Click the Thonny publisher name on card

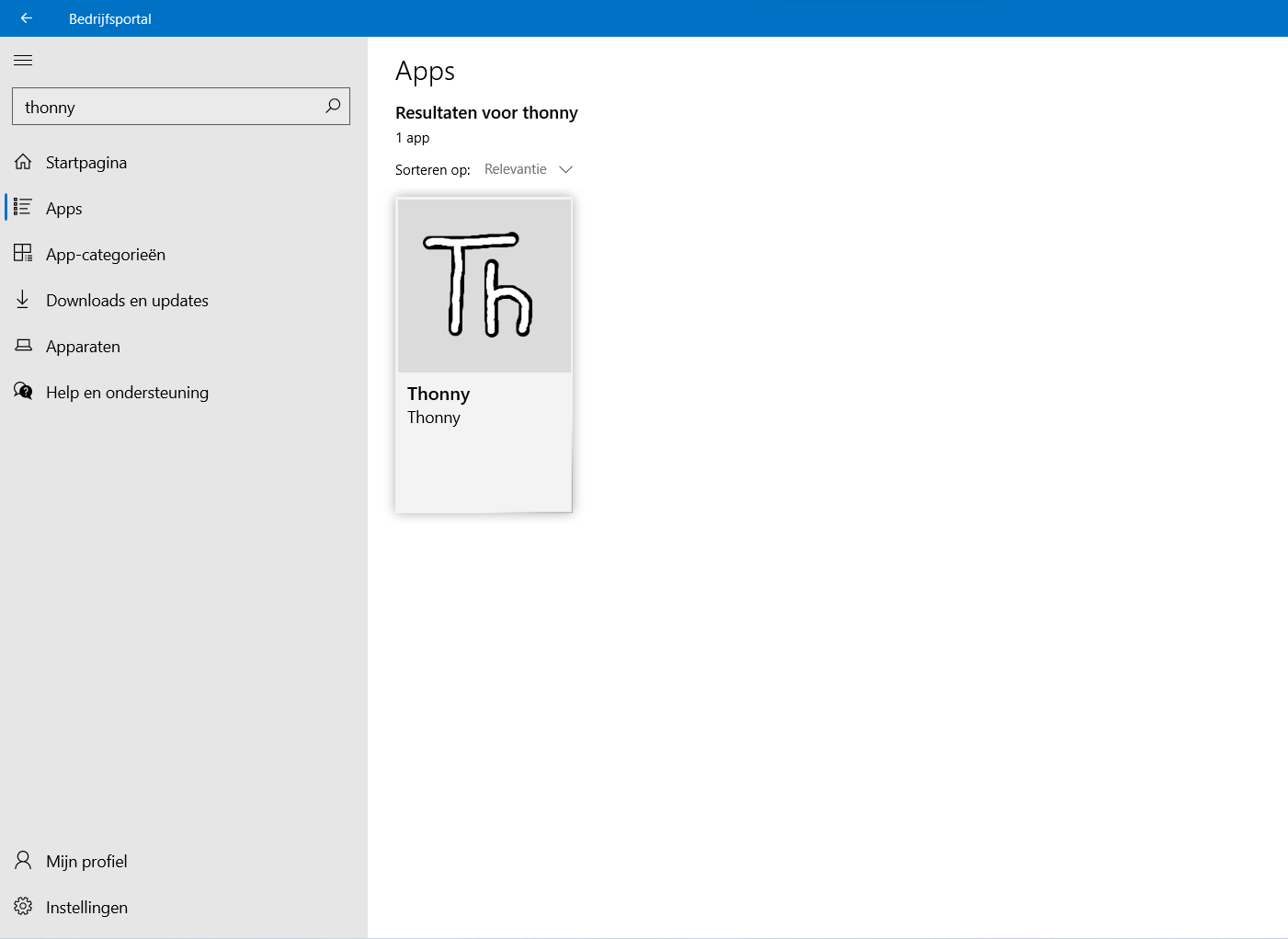click(434, 418)
